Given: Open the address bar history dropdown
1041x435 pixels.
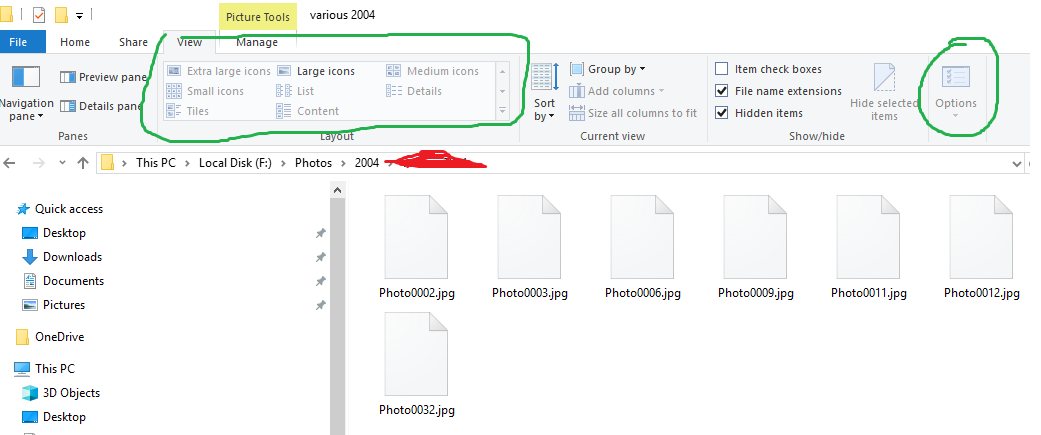Looking at the screenshot, I should click(x=1016, y=163).
